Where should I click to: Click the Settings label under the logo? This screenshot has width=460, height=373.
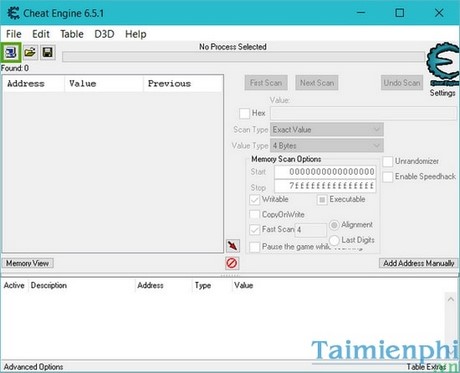pyautogui.click(x=442, y=93)
